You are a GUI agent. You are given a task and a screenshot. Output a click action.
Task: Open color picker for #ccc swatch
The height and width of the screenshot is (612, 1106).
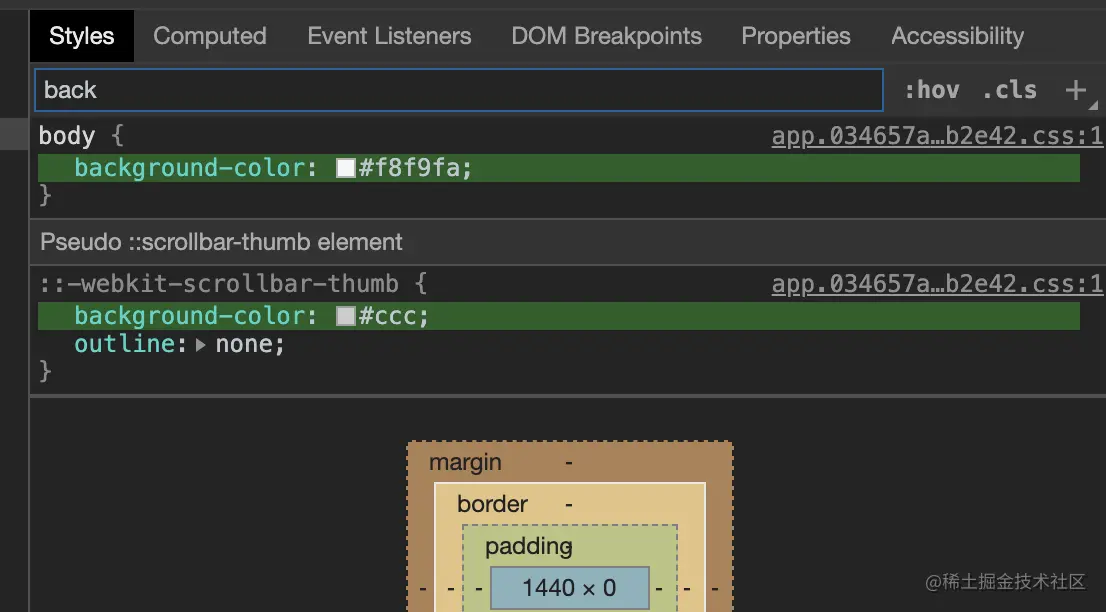click(346, 316)
